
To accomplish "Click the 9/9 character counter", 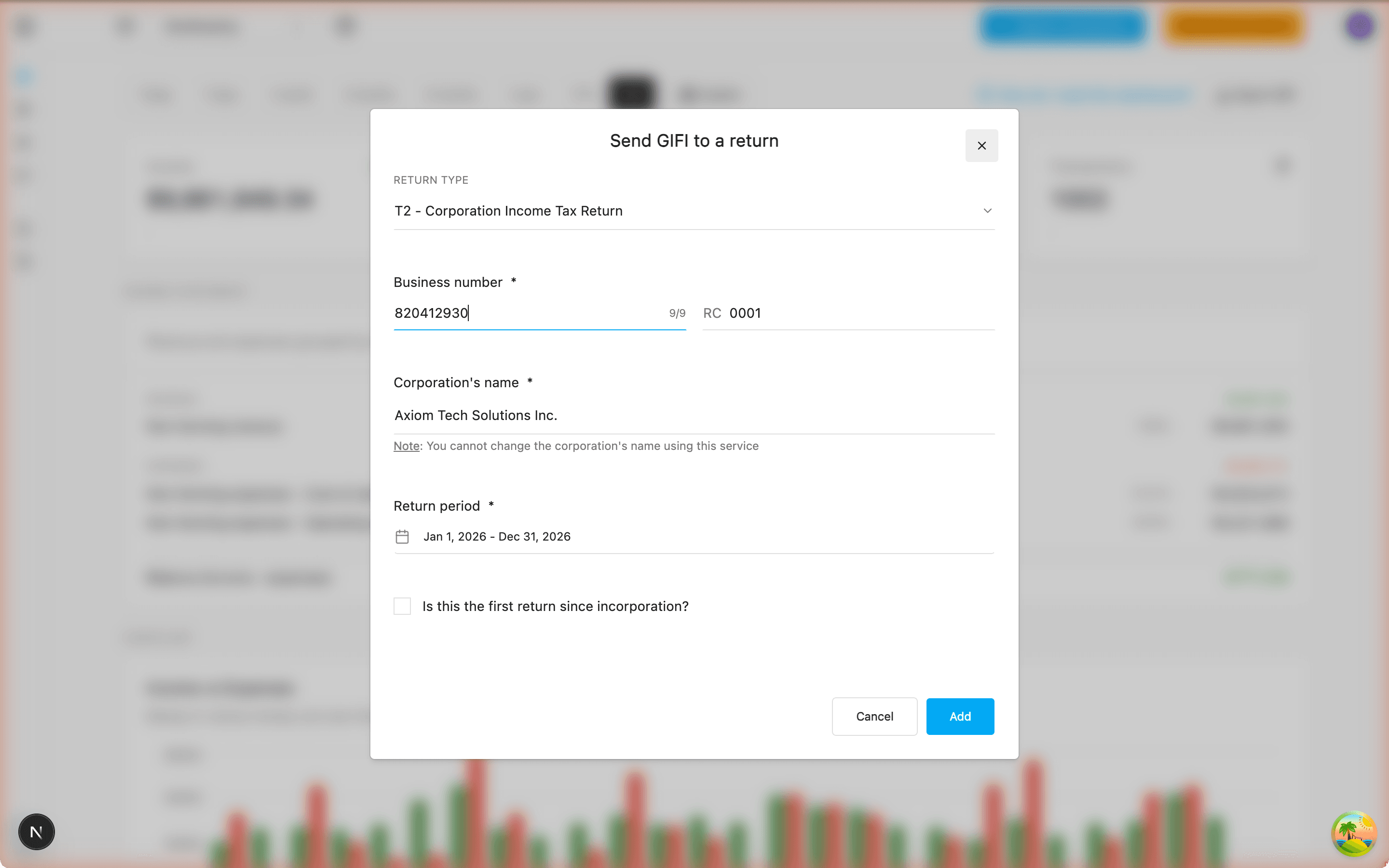I will click(677, 313).
